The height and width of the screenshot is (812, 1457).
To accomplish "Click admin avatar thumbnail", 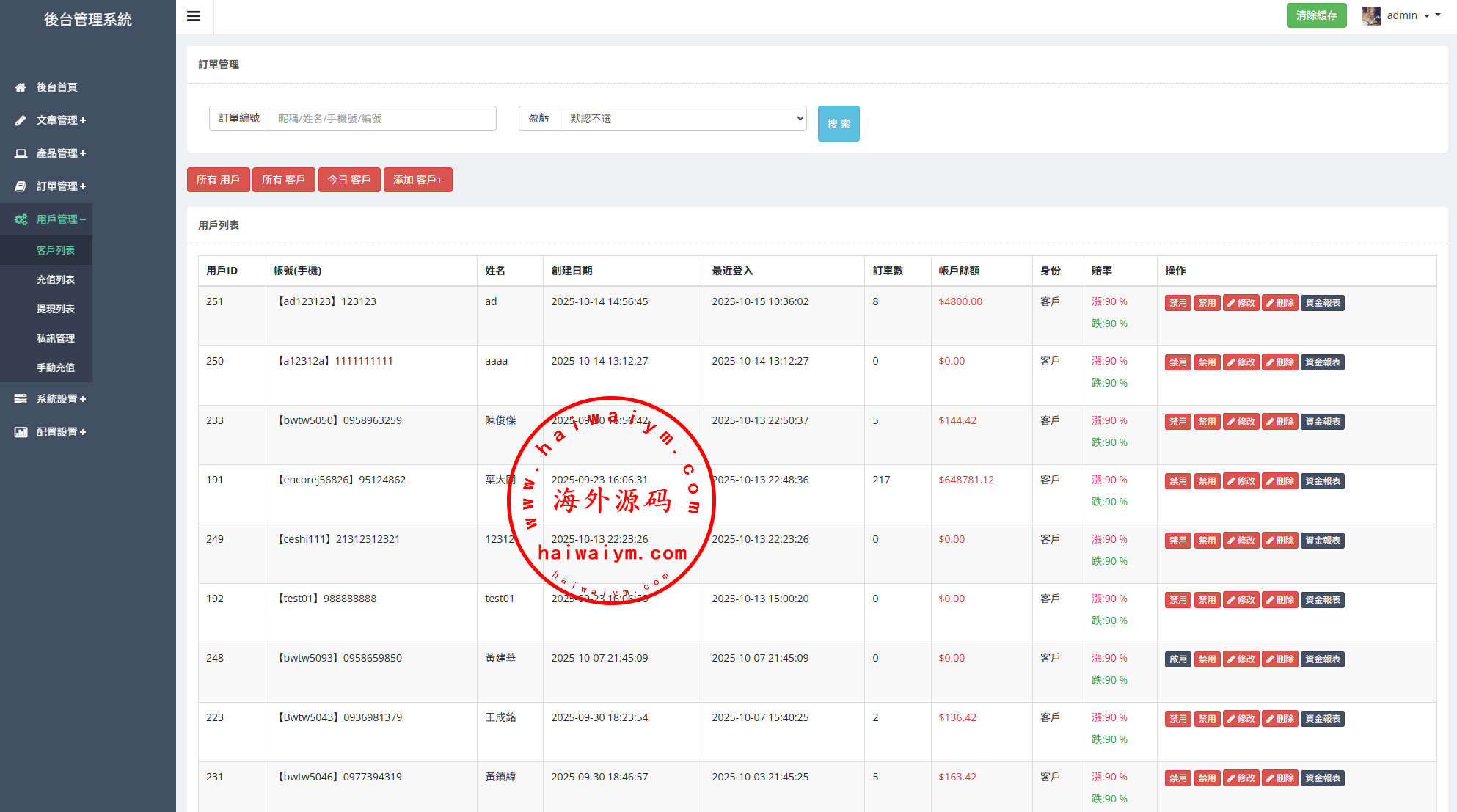I will point(1370,15).
